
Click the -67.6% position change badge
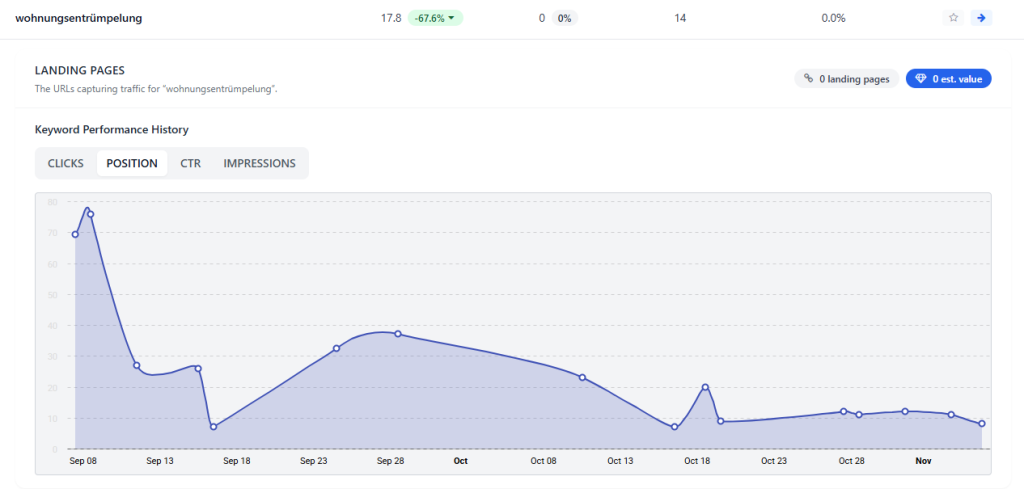pyautogui.click(x=435, y=18)
